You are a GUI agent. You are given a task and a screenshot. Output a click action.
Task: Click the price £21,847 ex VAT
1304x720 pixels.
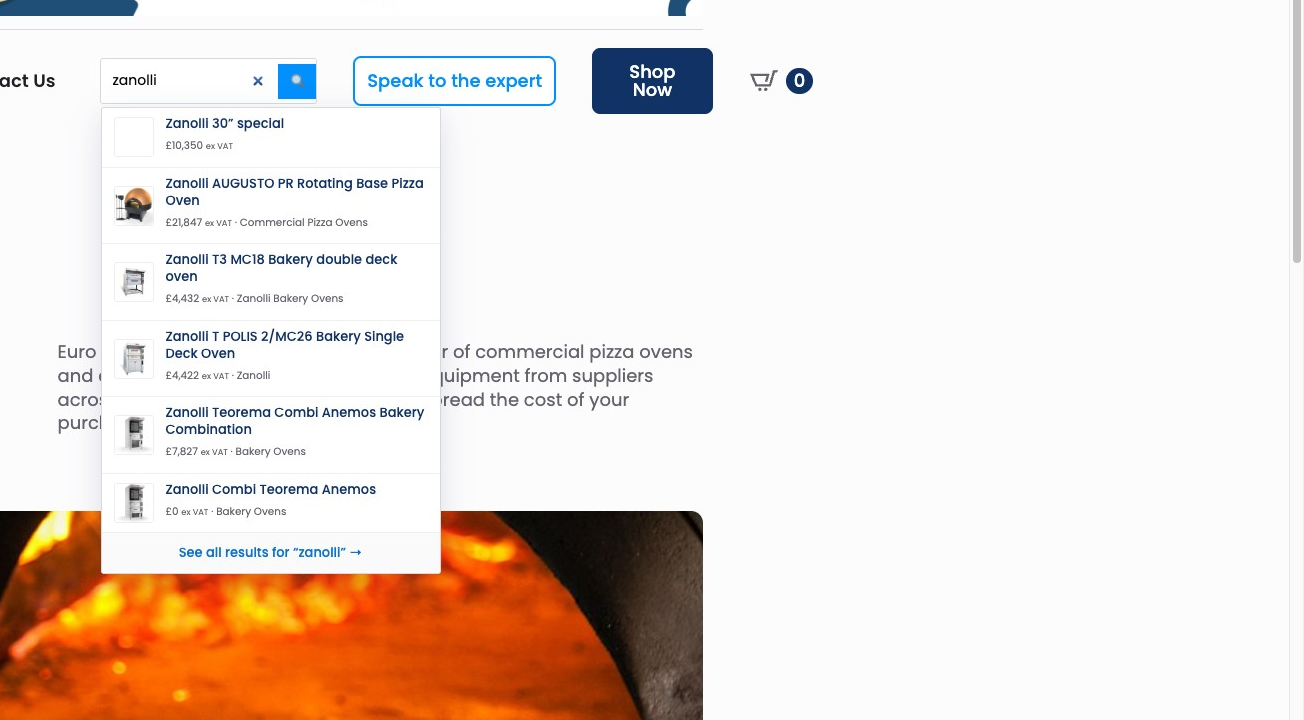198,223
